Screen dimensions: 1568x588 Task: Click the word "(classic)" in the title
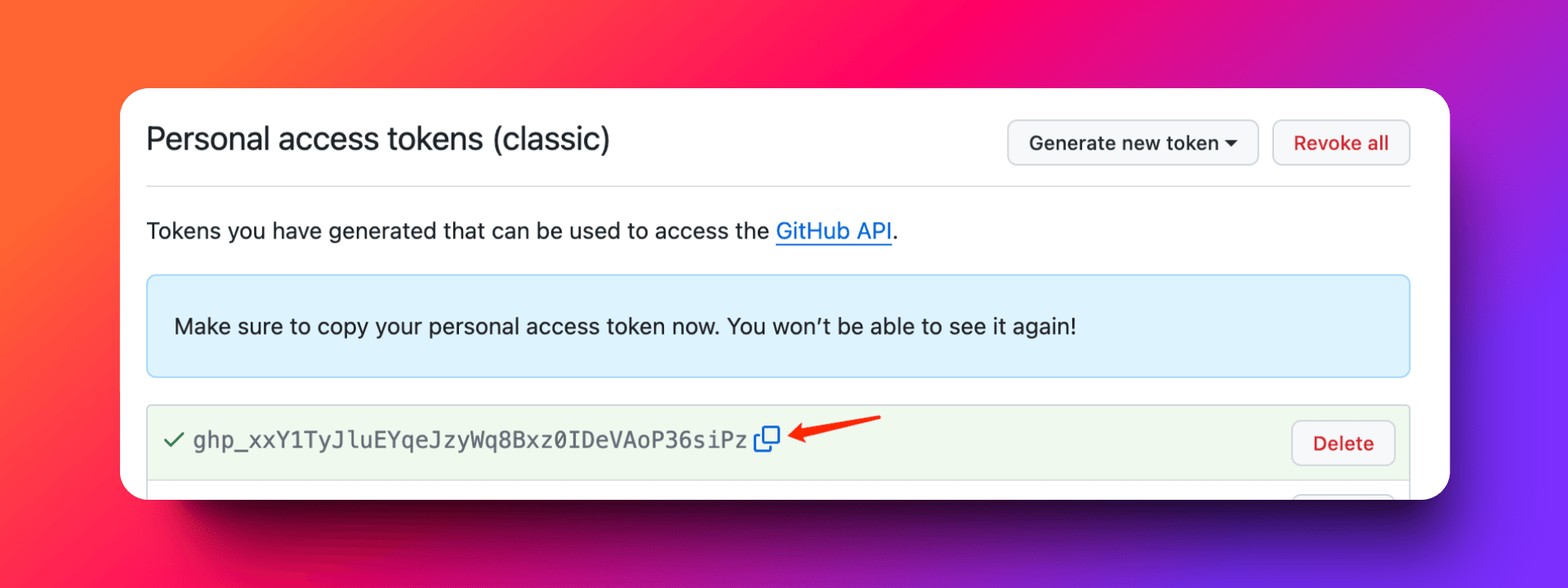tap(551, 139)
